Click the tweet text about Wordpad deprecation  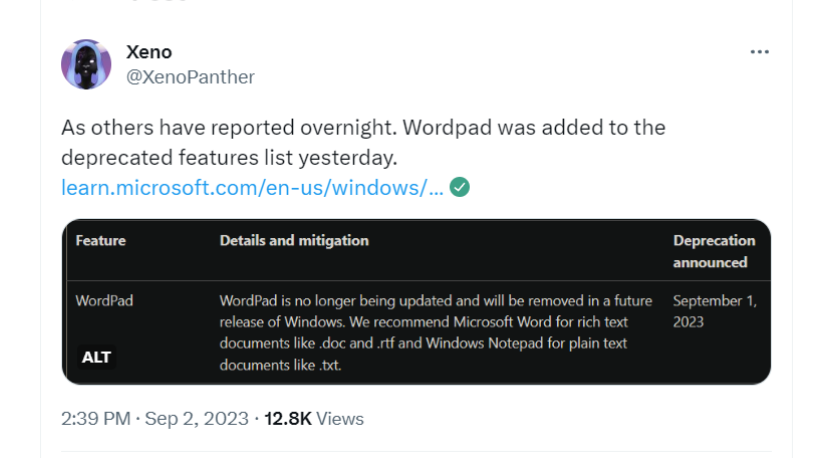363,143
